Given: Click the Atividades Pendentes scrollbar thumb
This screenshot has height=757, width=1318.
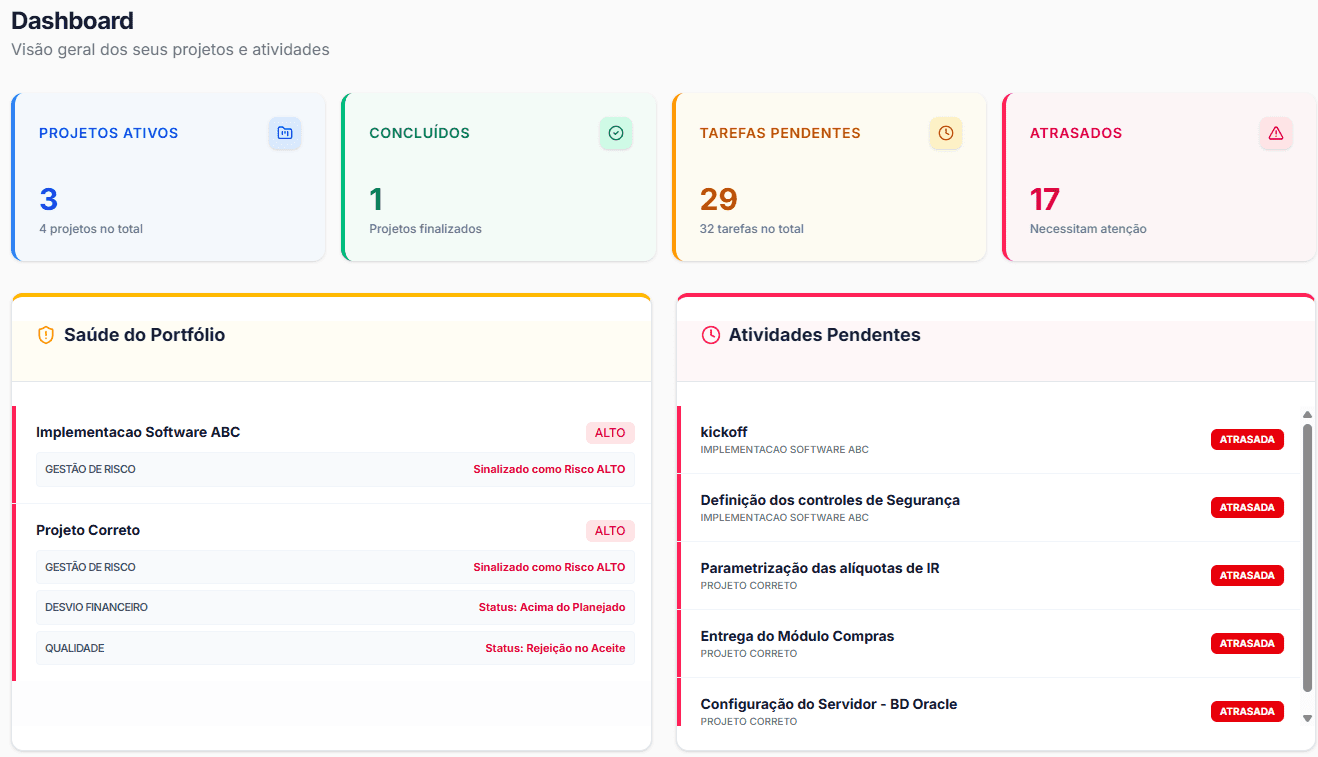Looking at the screenshot, I should [1307, 558].
